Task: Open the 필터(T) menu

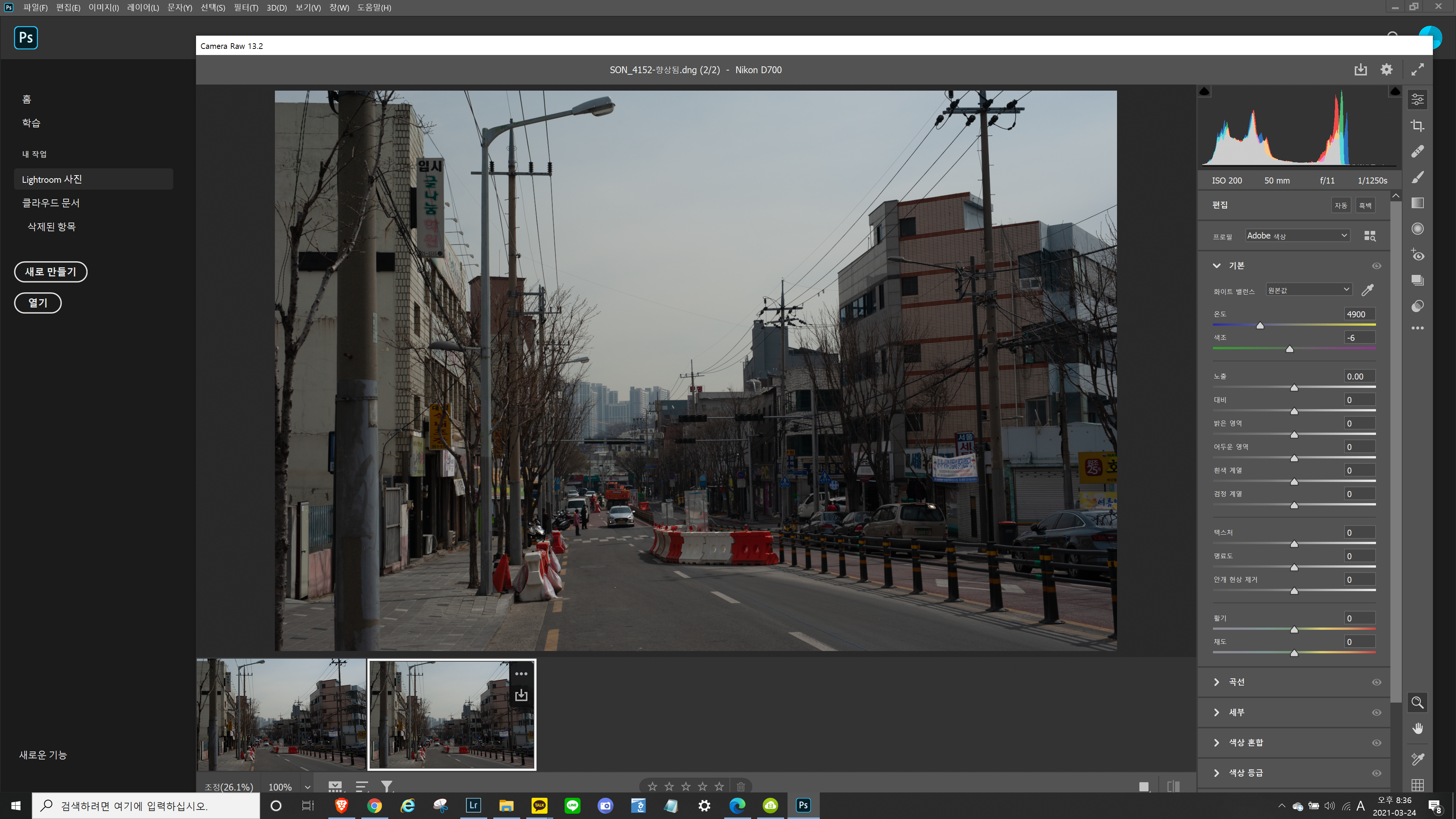Action: [x=246, y=7]
